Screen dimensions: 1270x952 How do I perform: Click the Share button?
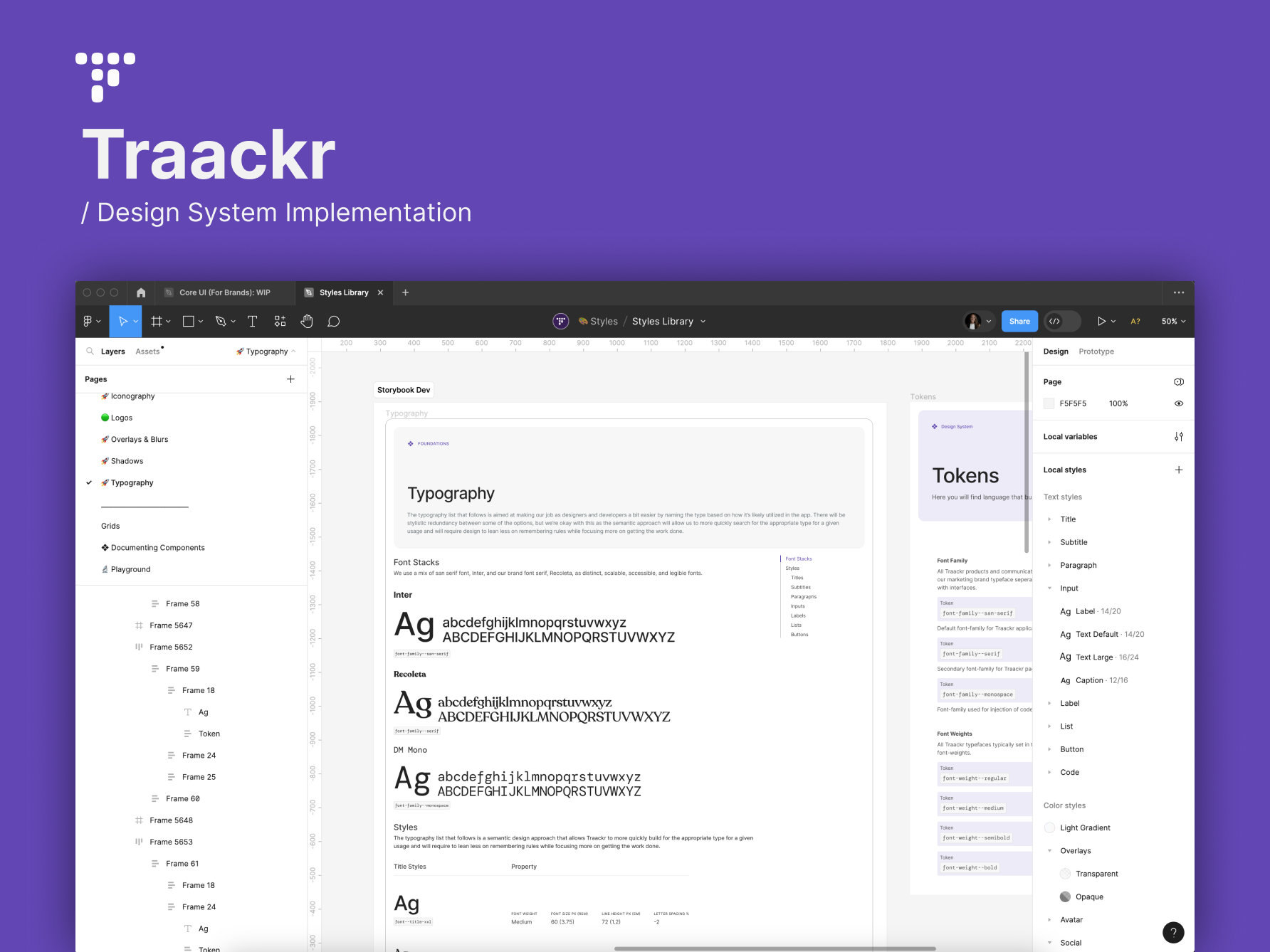(x=1019, y=322)
